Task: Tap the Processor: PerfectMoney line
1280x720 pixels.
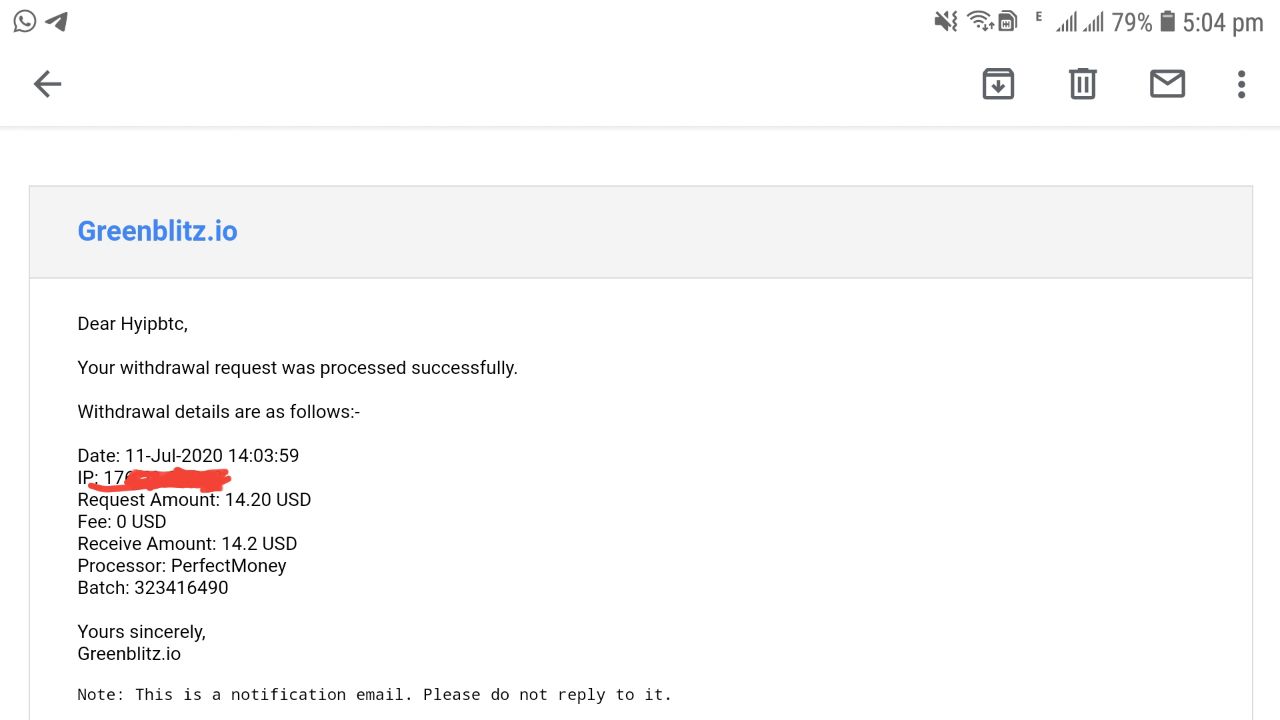Action: [x=182, y=566]
